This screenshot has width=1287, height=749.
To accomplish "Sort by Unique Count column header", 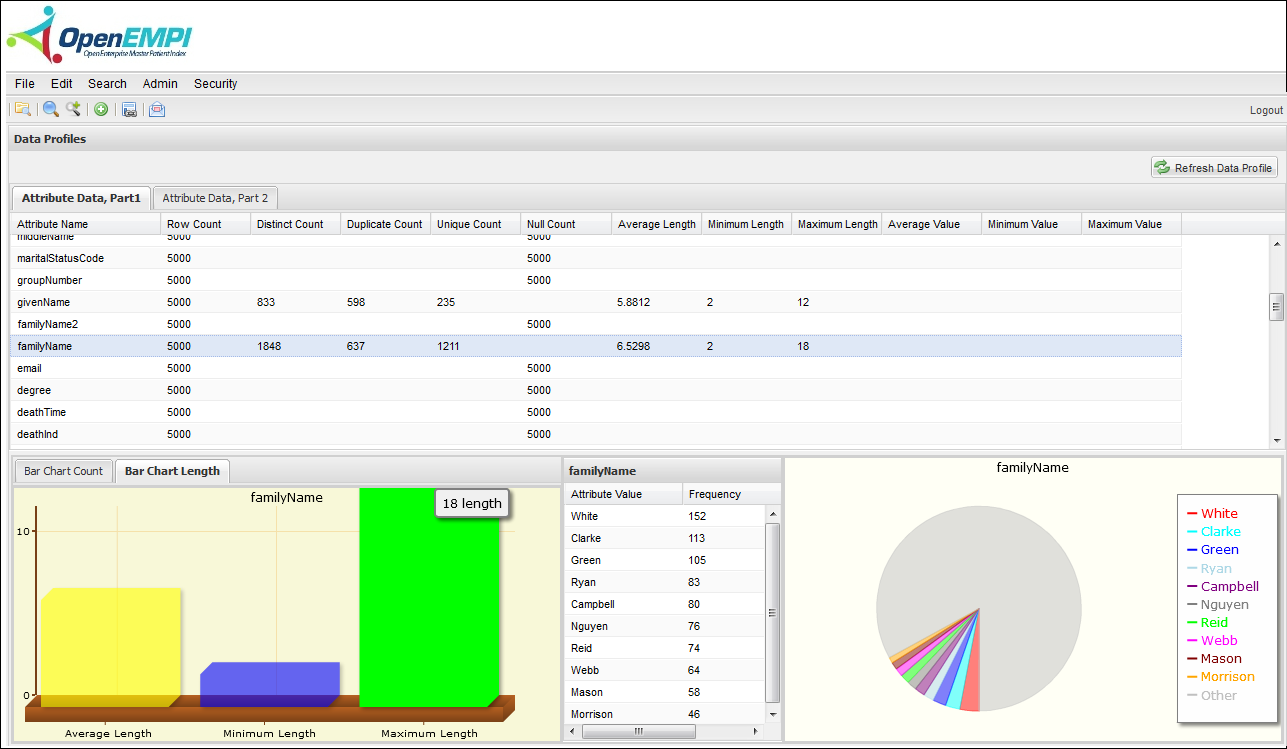I will tap(476, 224).
